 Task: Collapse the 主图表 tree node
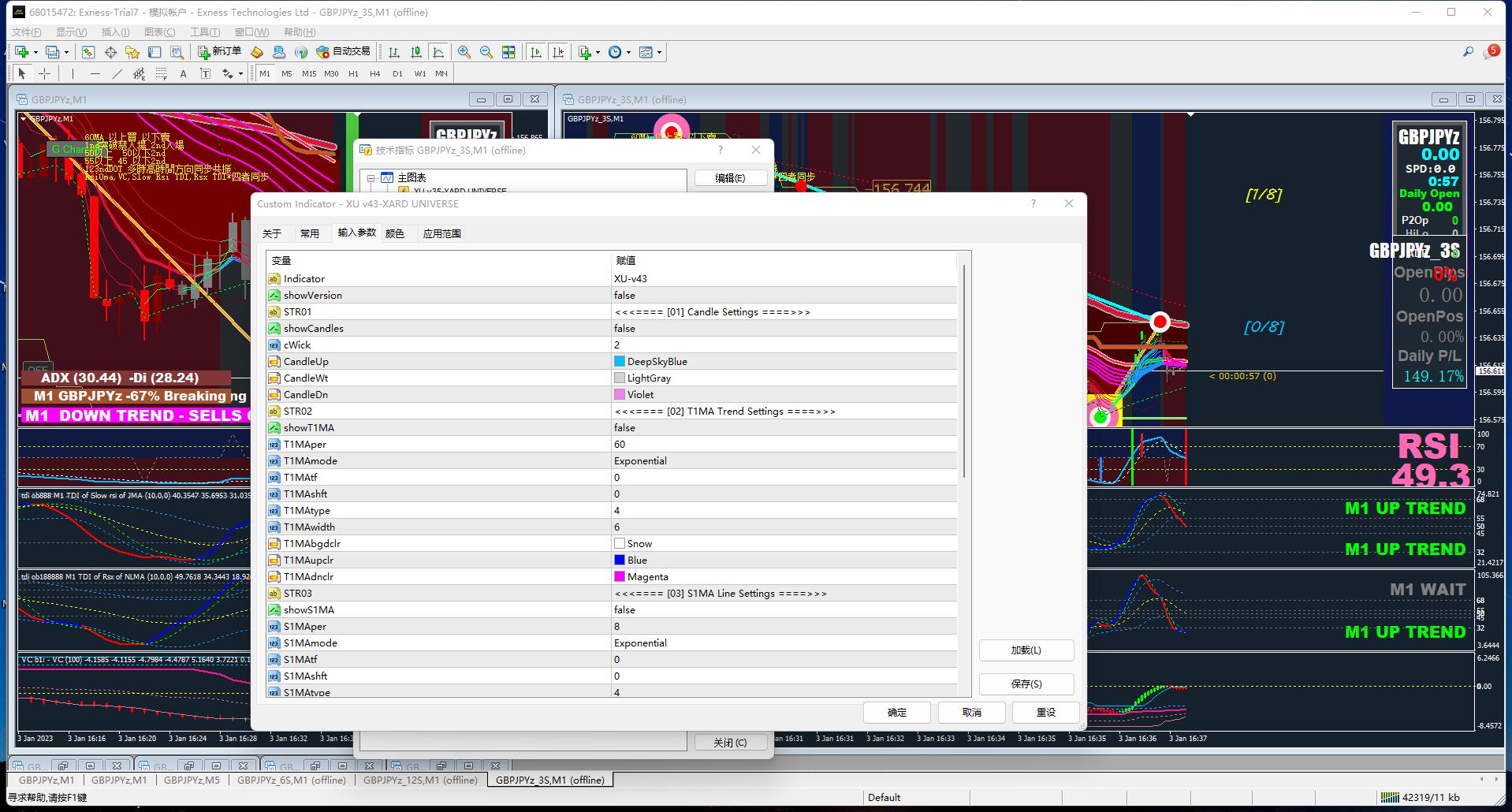pyautogui.click(x=371, y=178)
